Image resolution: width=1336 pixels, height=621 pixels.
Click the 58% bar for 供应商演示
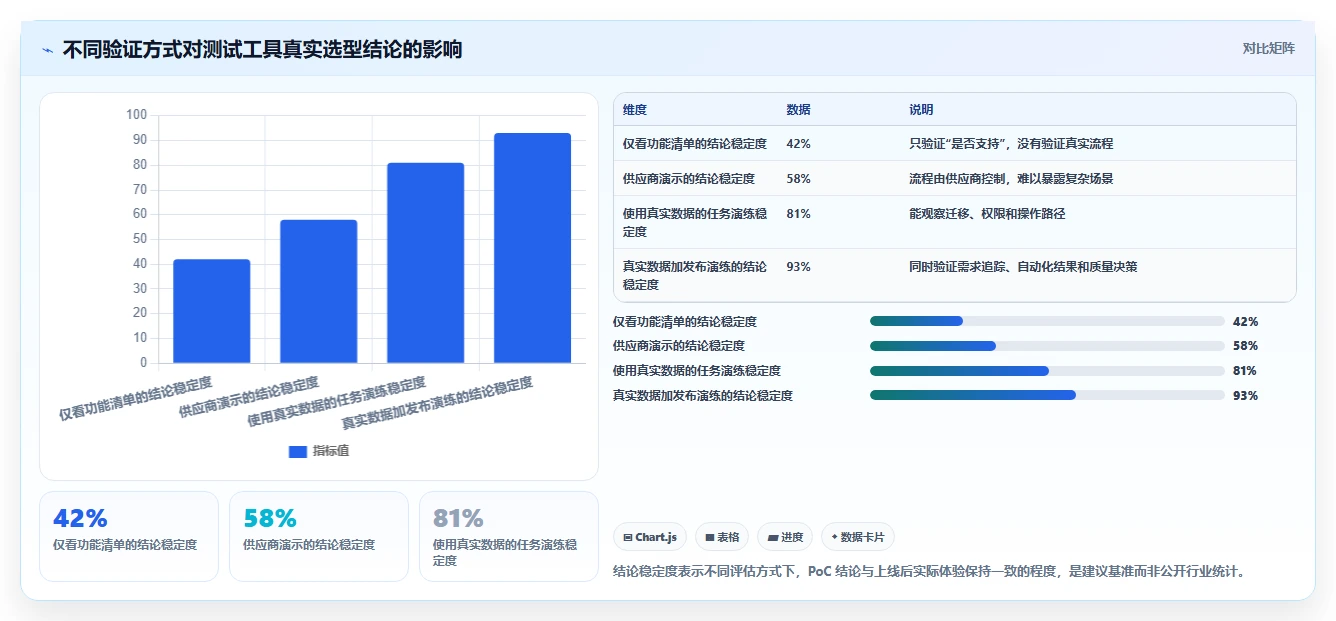319,291
